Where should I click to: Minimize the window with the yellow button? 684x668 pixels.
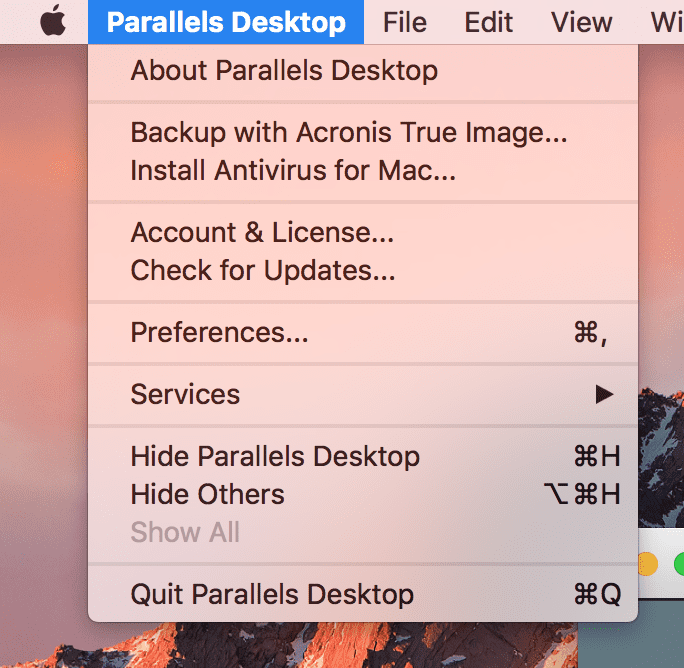[x=647, y=564]
